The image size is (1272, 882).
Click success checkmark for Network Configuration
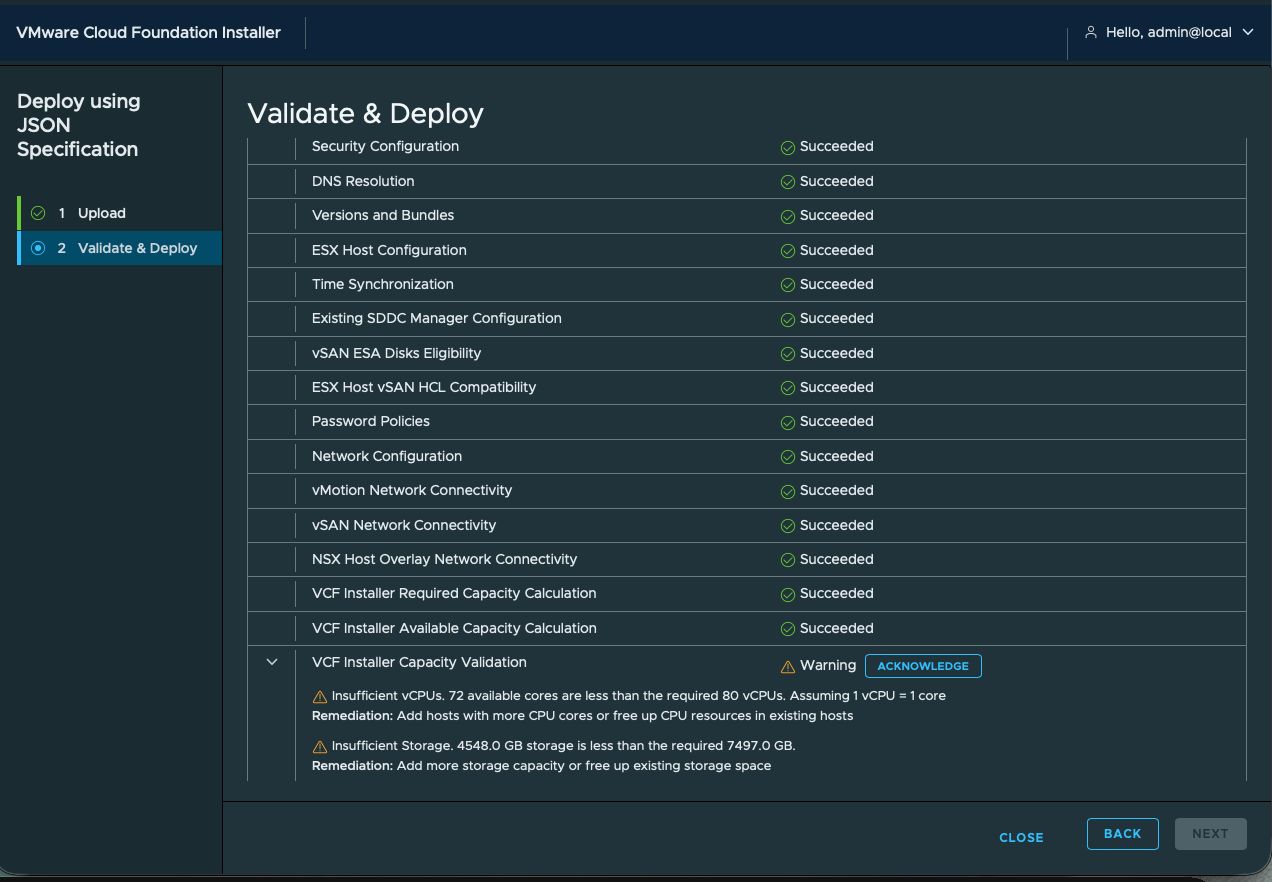click(788, 457)
